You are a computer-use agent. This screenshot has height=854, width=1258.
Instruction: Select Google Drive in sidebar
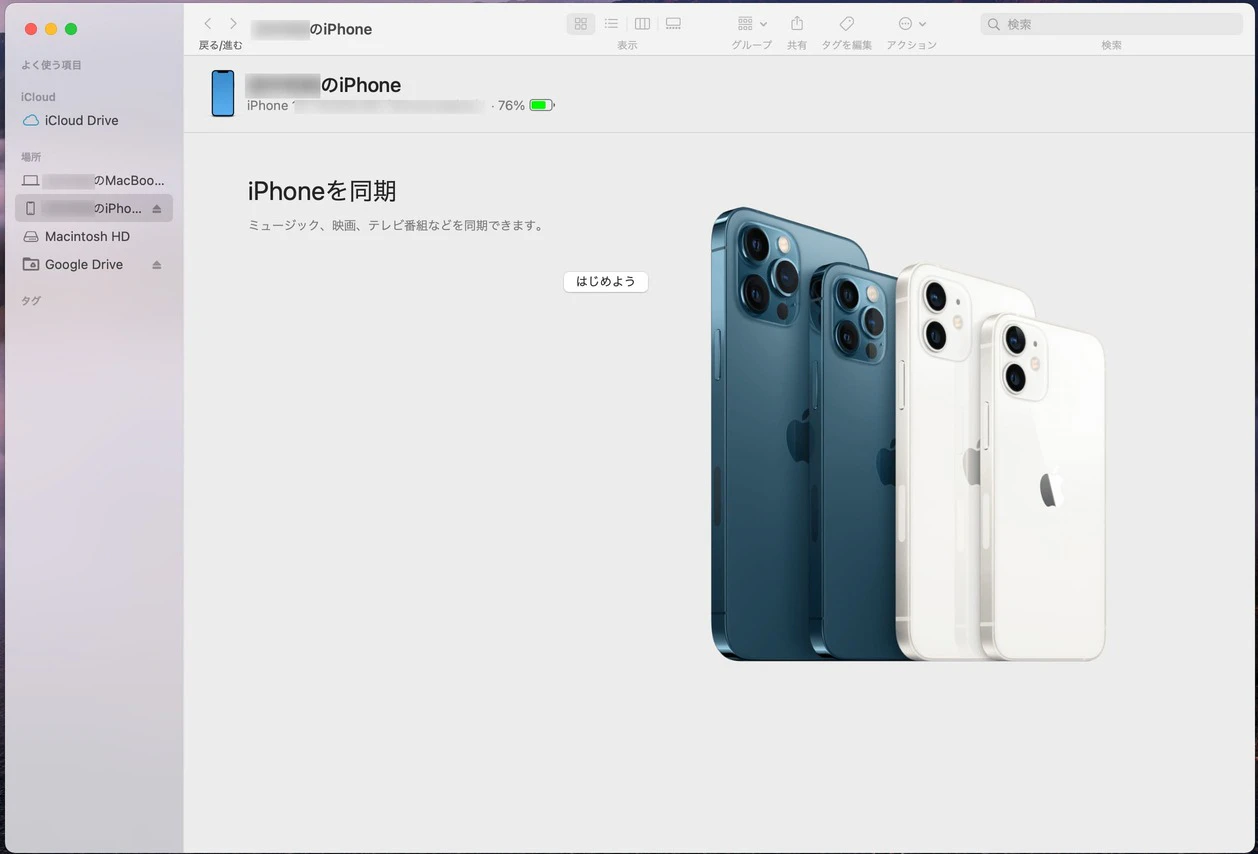pyautogui.click(x=83, y=265)
